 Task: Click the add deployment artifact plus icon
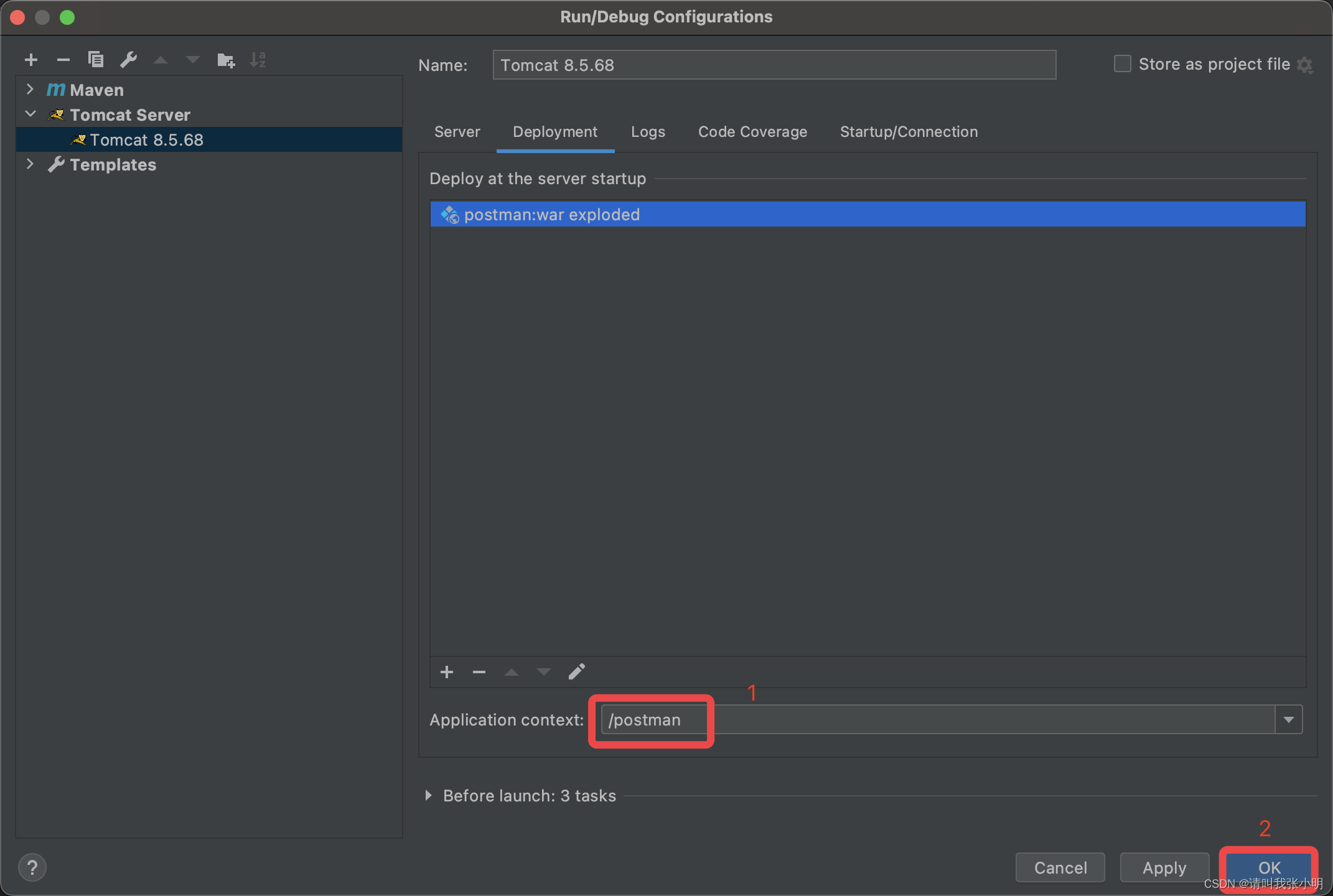coord(447,672)
